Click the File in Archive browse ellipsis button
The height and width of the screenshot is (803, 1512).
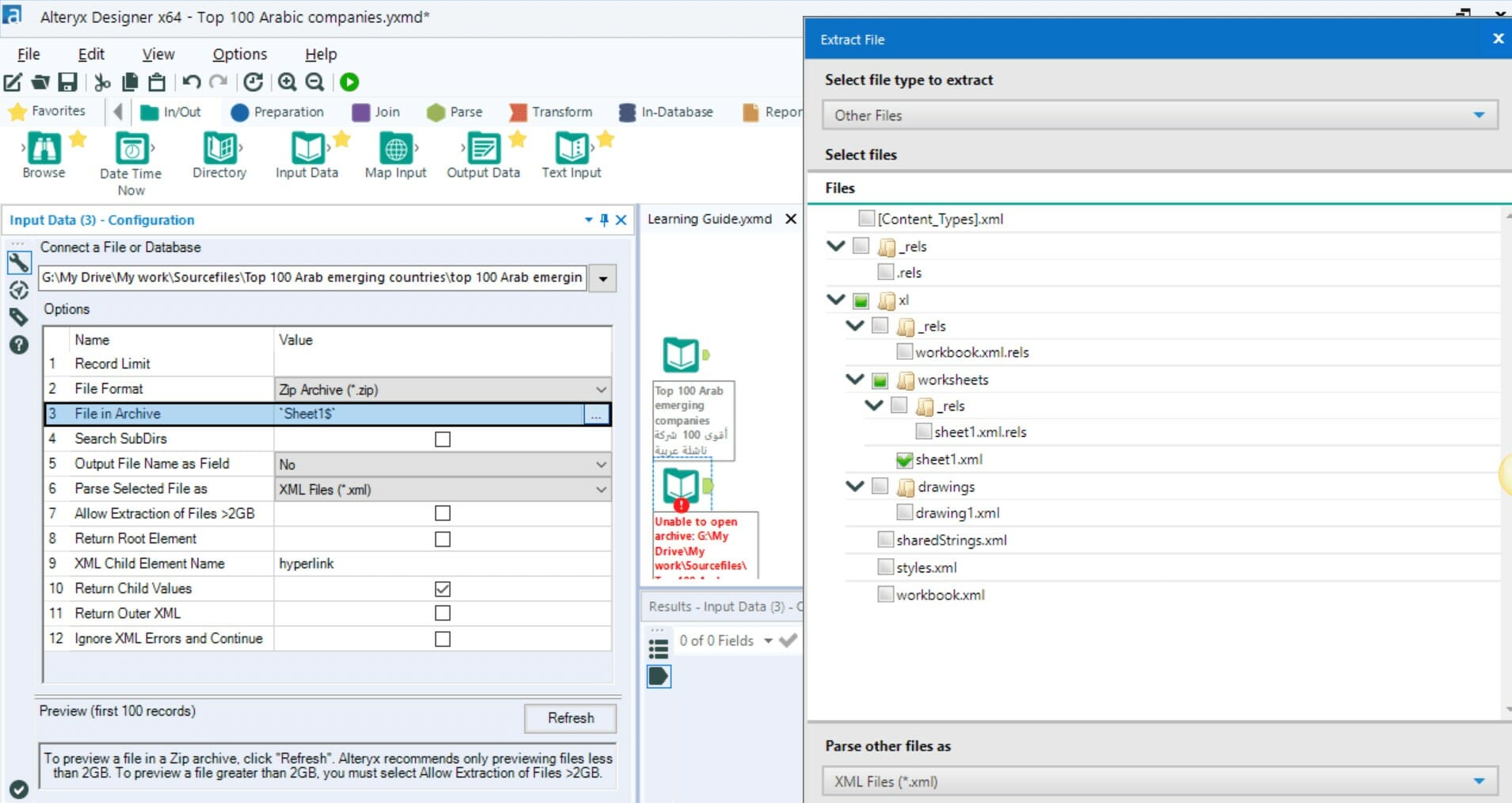[597, 414]
